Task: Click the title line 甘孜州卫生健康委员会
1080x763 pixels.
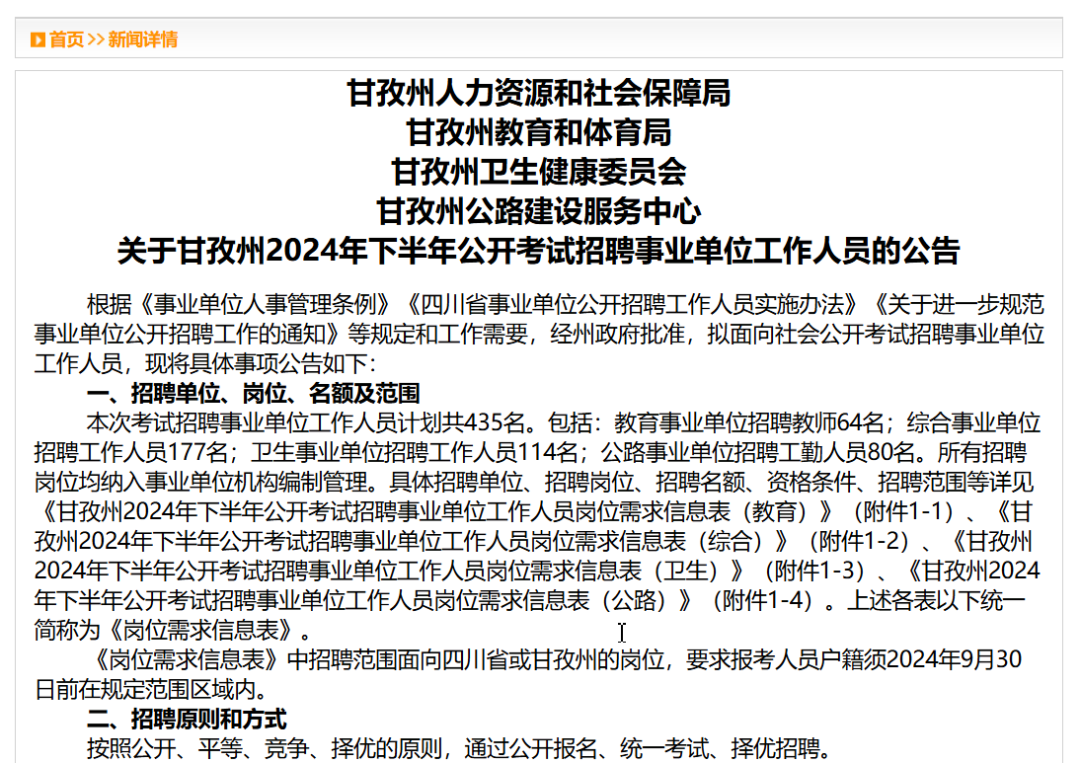Action: coord(539,171)
